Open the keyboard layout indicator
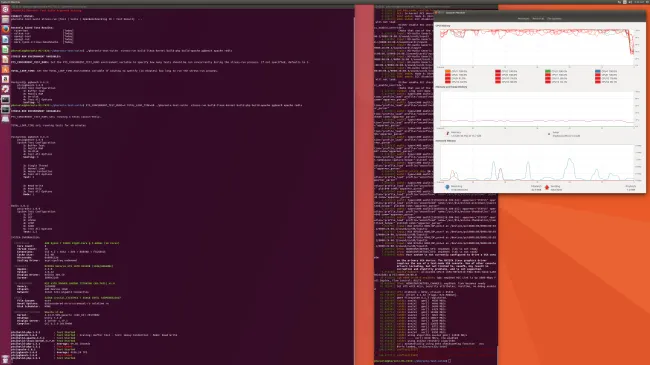This screenshot has height=365, width=650. click(625, 2)
